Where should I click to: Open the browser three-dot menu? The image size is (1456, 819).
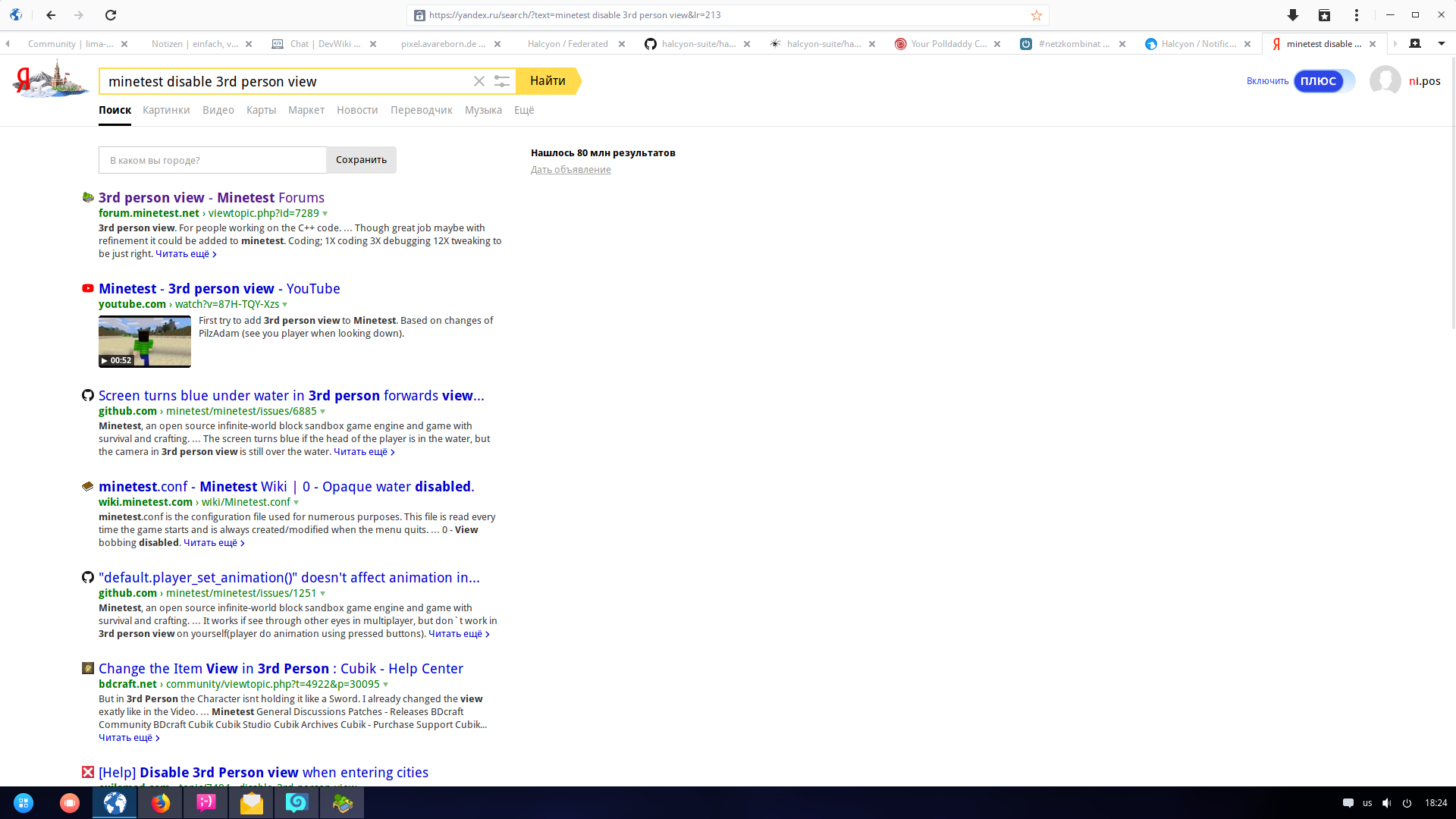coord(1357,15)
